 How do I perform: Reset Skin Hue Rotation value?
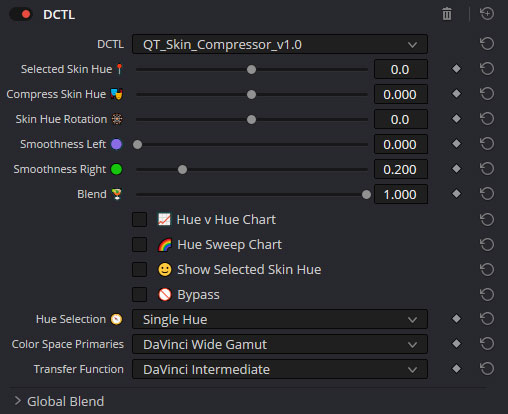487,119
